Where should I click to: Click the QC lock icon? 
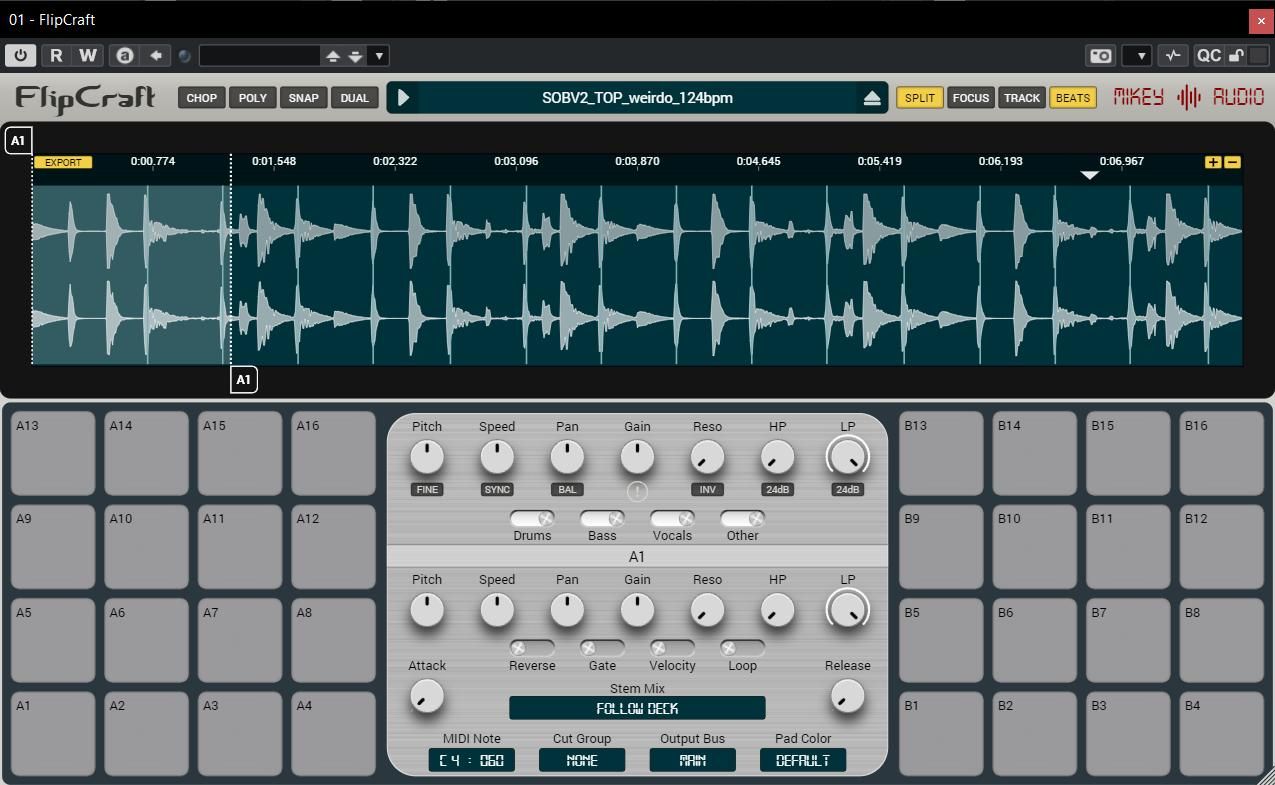[x=1236, y=56]
